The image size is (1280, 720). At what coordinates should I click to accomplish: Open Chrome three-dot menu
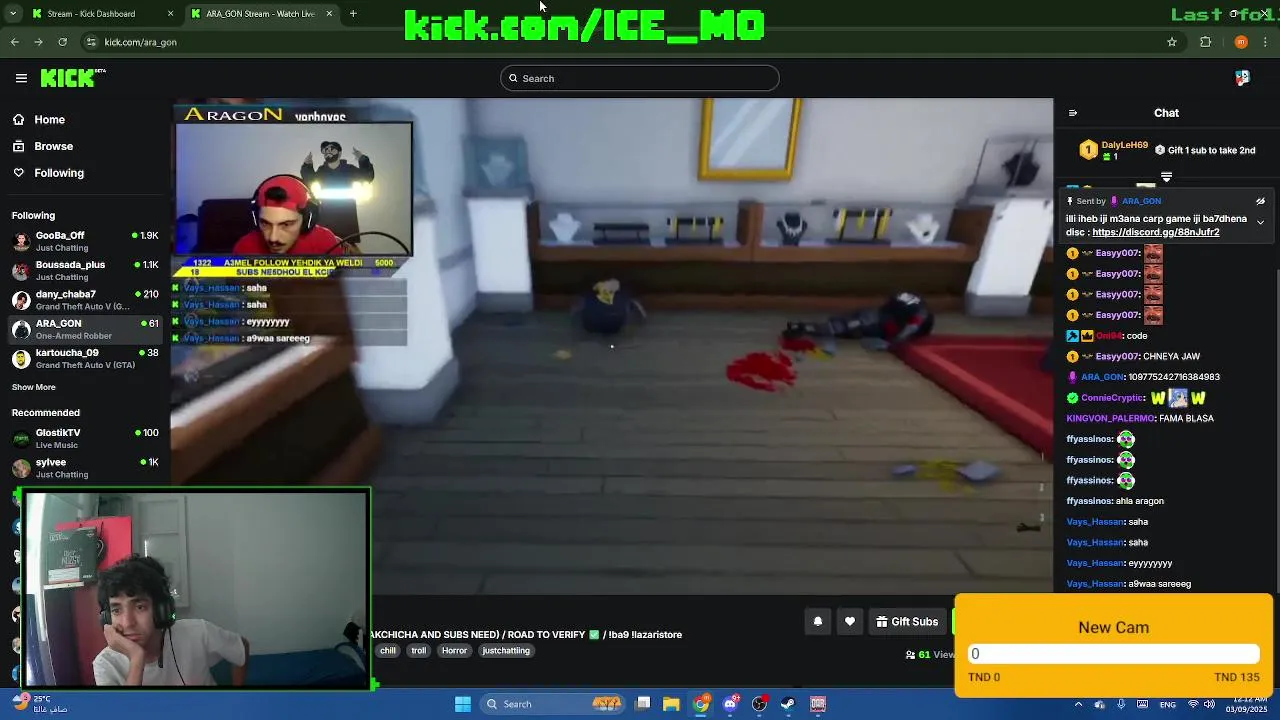pyautogui.click(x=1266, y=42)
